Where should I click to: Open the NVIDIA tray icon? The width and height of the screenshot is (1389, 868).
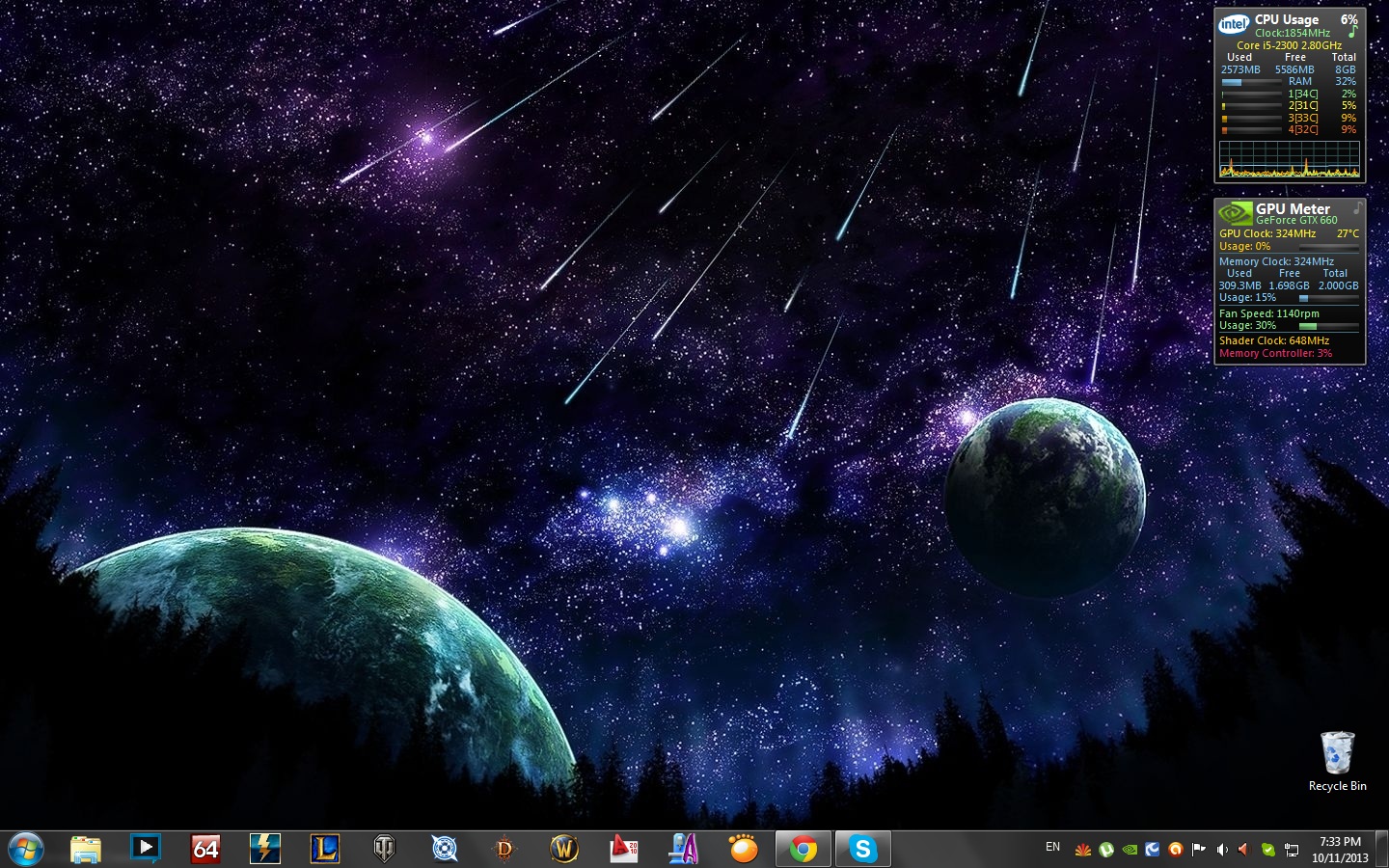[1130, 850]
